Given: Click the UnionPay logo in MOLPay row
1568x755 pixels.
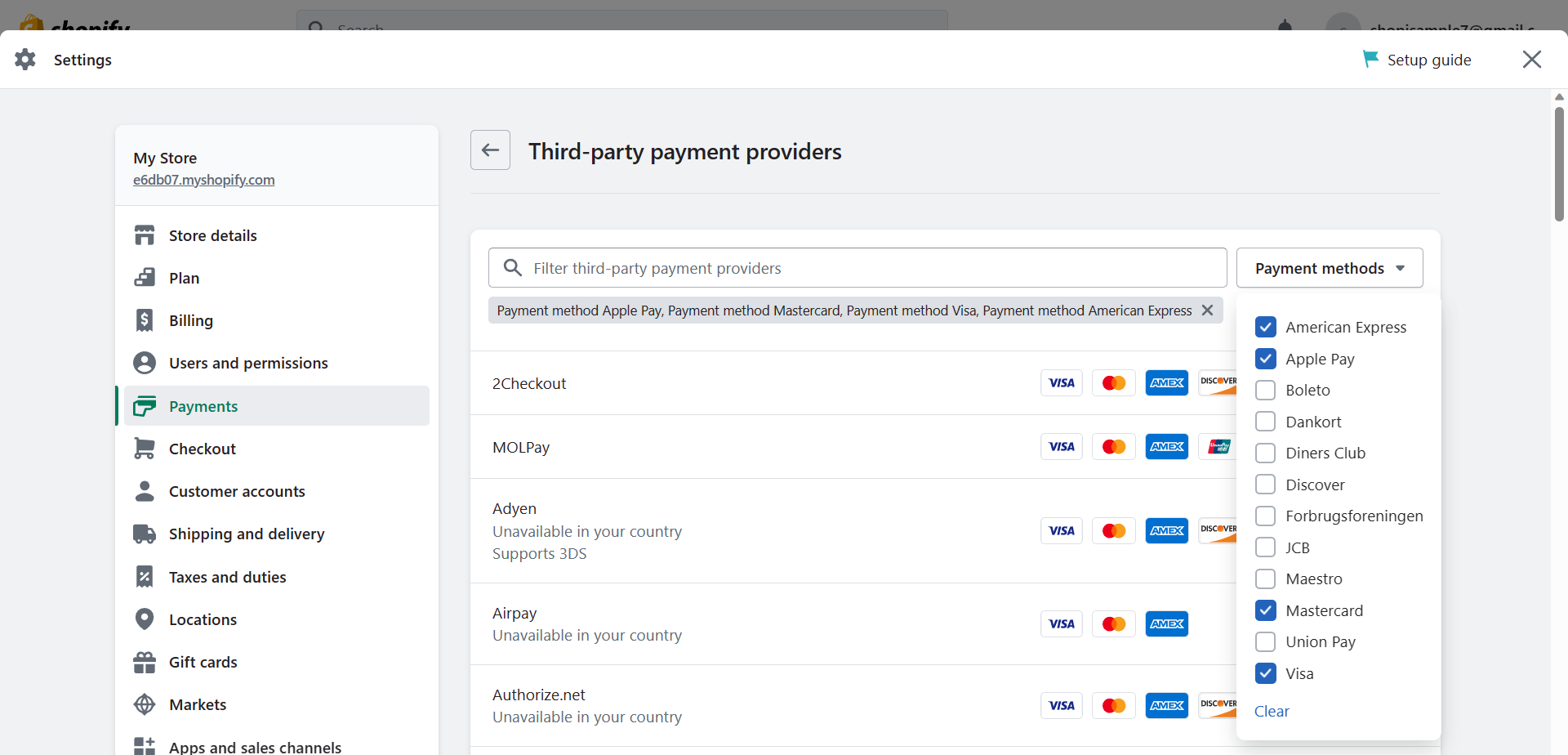Looking at the screenshot, I should (x=1218, y=447).
